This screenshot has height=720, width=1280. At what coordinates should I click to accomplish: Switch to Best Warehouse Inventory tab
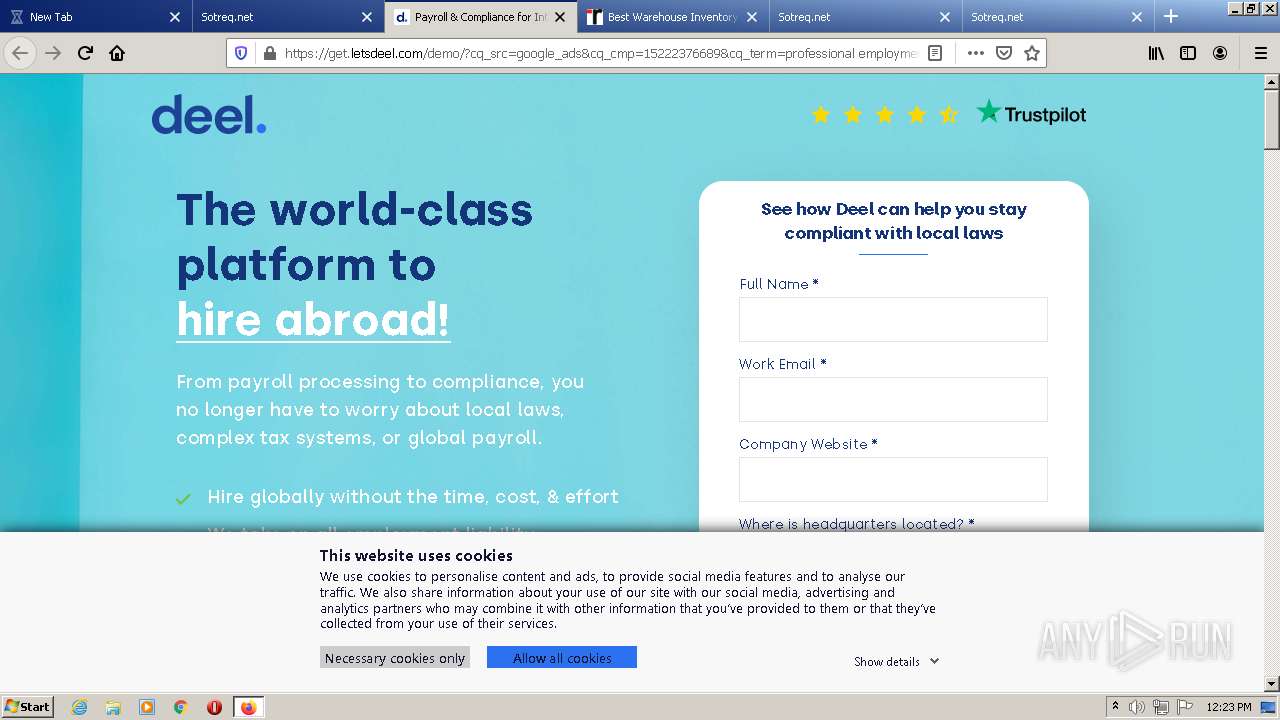pyautogui.click(x=673, y=16)
